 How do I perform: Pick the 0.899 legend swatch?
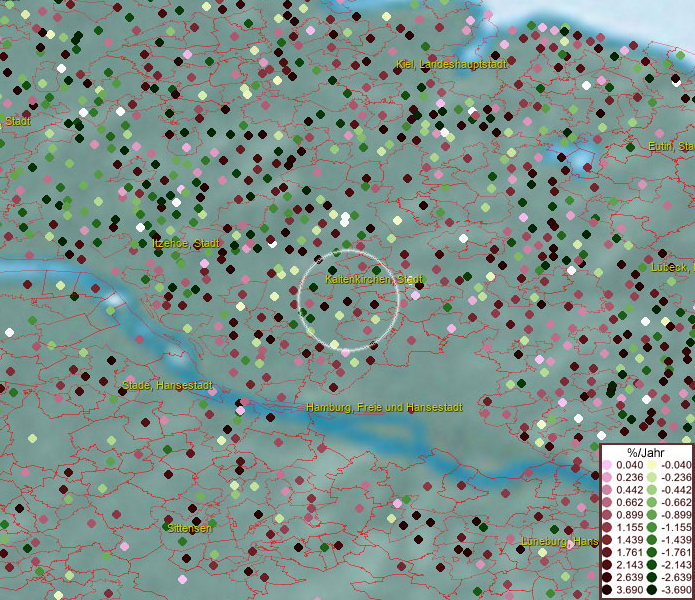[607, 515]
